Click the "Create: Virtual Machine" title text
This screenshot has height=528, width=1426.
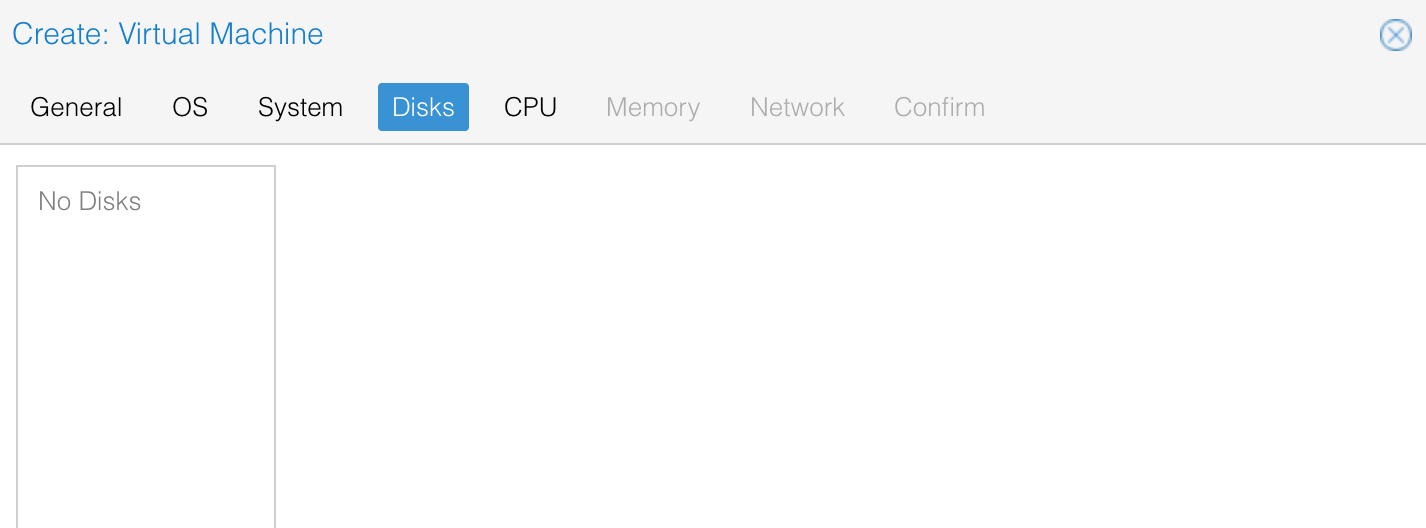(x=167, y=34)
